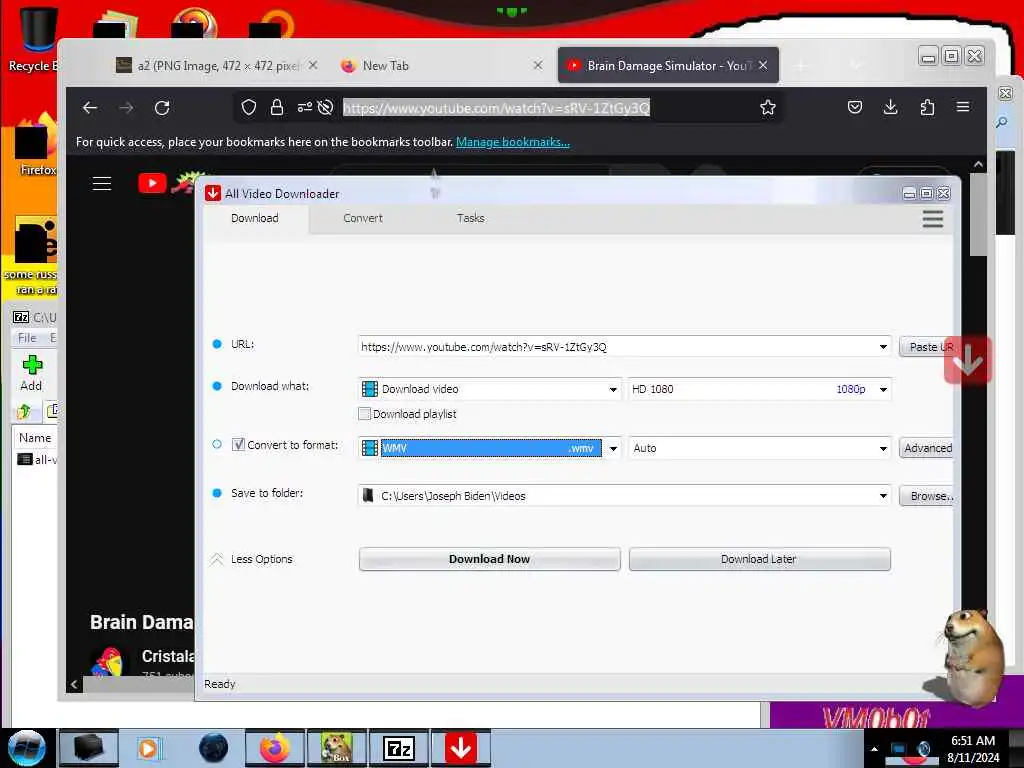Open YouTube sidebar guide menu
This screenshot has width=1024, height=768.
[102, 184]
